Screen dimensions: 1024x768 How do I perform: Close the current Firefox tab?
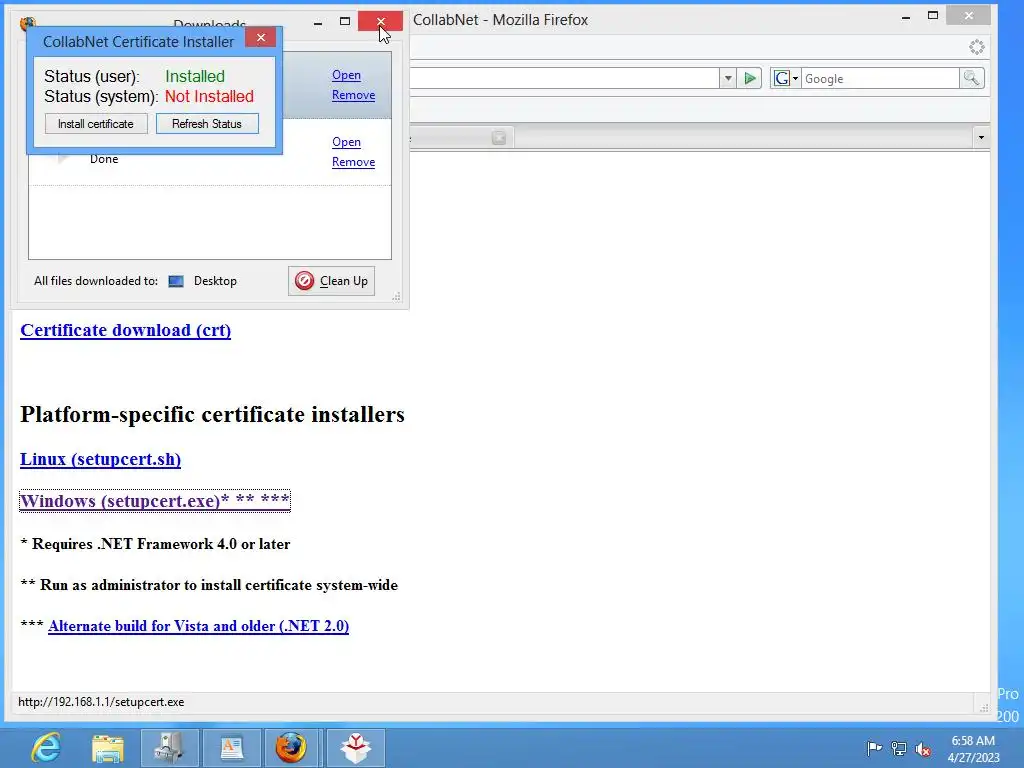(x=499, y=137)
